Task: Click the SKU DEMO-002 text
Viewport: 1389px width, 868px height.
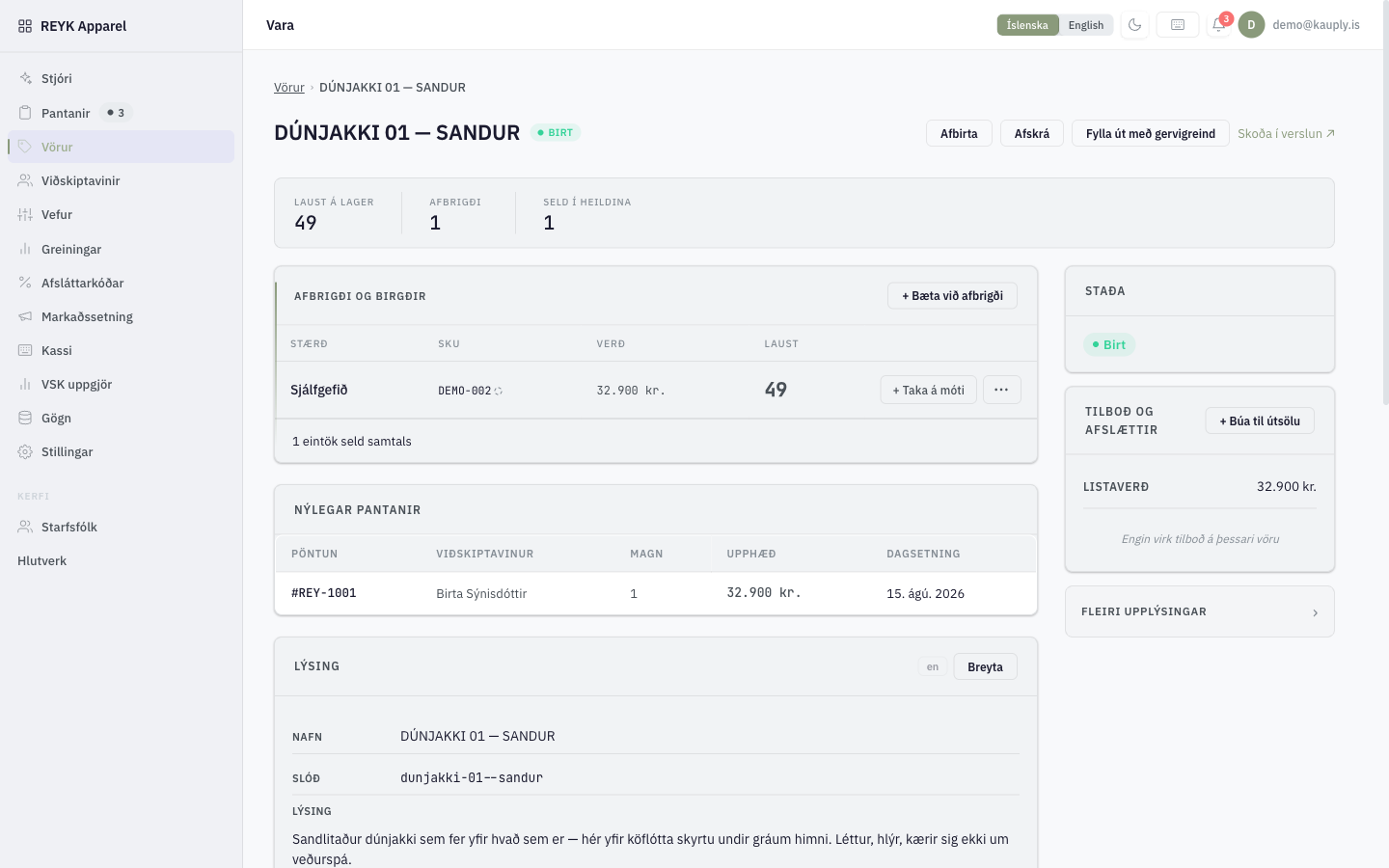Action: pyautogui.click(x=465, y=391)
